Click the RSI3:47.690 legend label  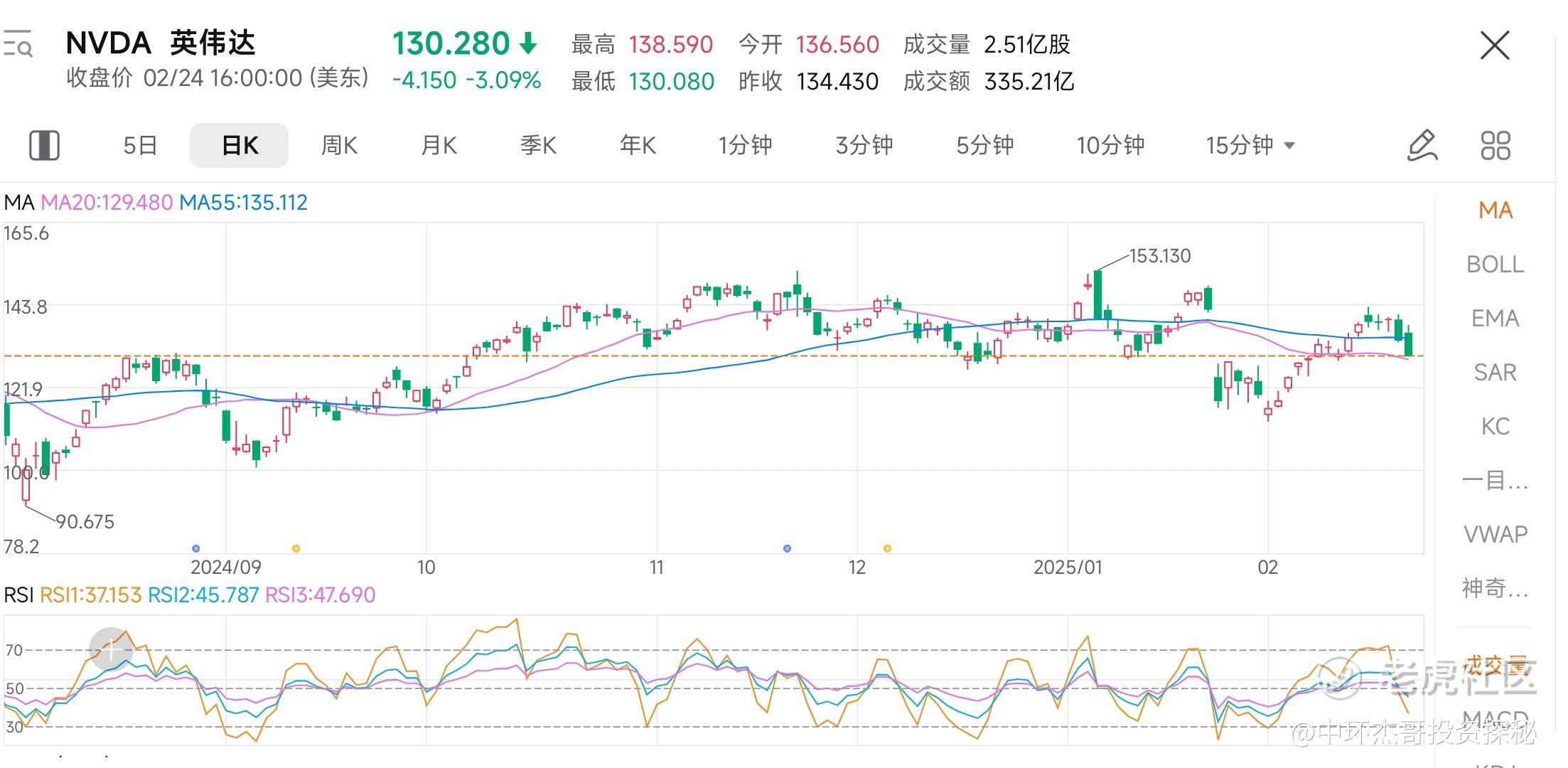320,595
